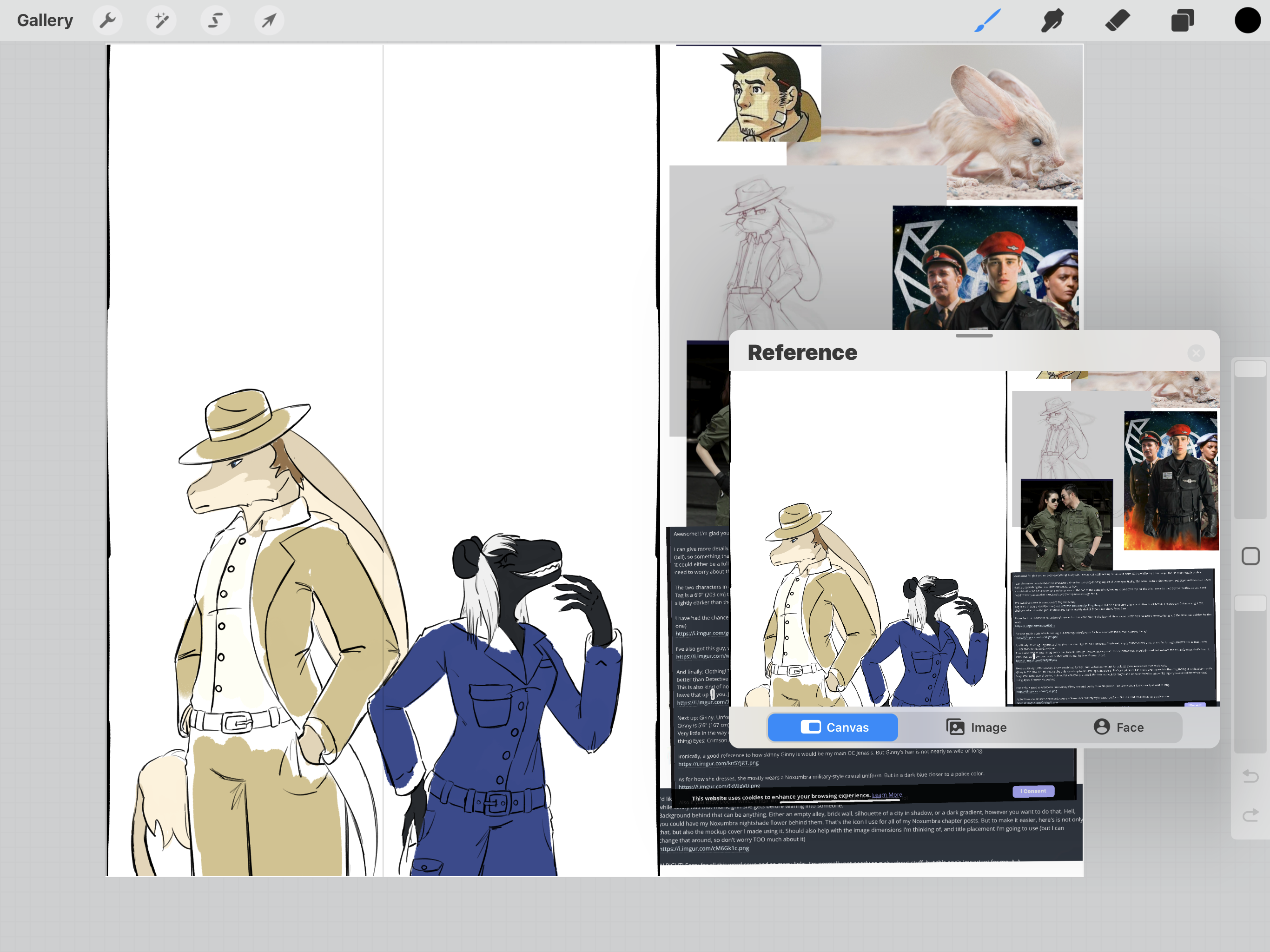Tap the Redo arrow

click(1250, 815)
